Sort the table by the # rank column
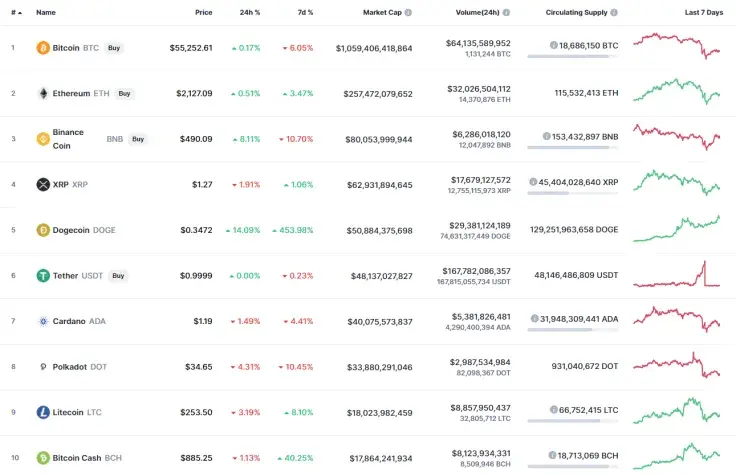Image resolution: width=736 pixels, height=475 pixels. [14, 13]
